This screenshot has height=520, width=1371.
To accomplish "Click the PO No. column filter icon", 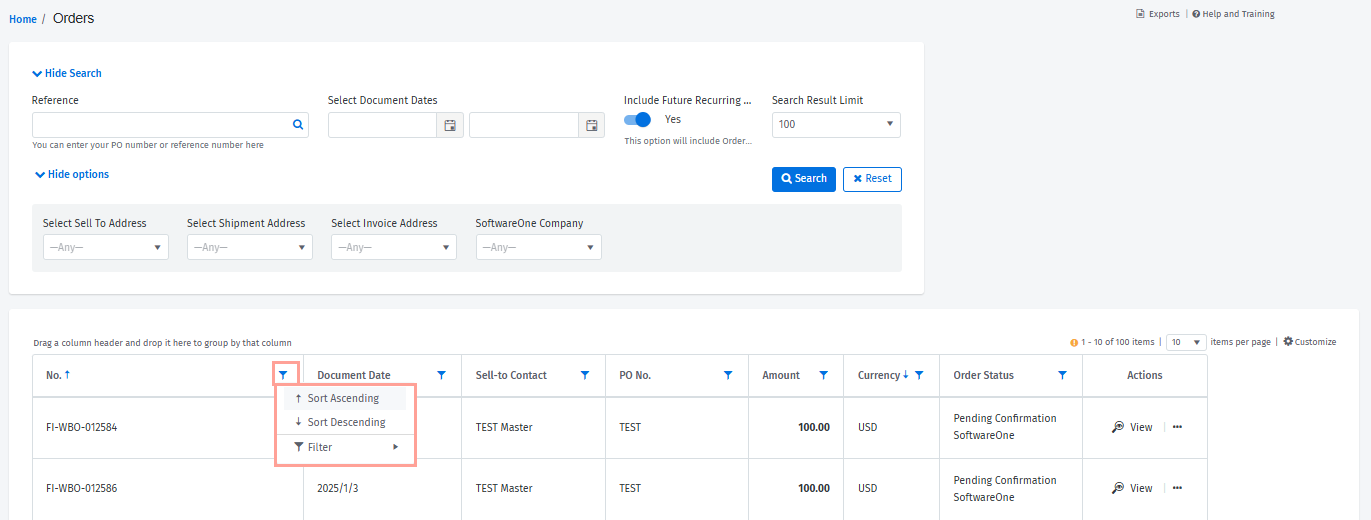I will click(x=728, y=375).
